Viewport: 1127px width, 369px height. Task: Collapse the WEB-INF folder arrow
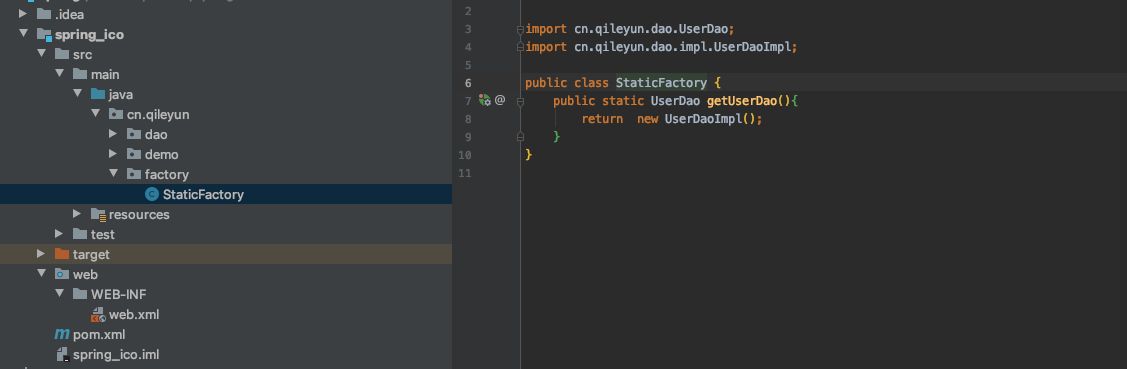tap(59, 294)
